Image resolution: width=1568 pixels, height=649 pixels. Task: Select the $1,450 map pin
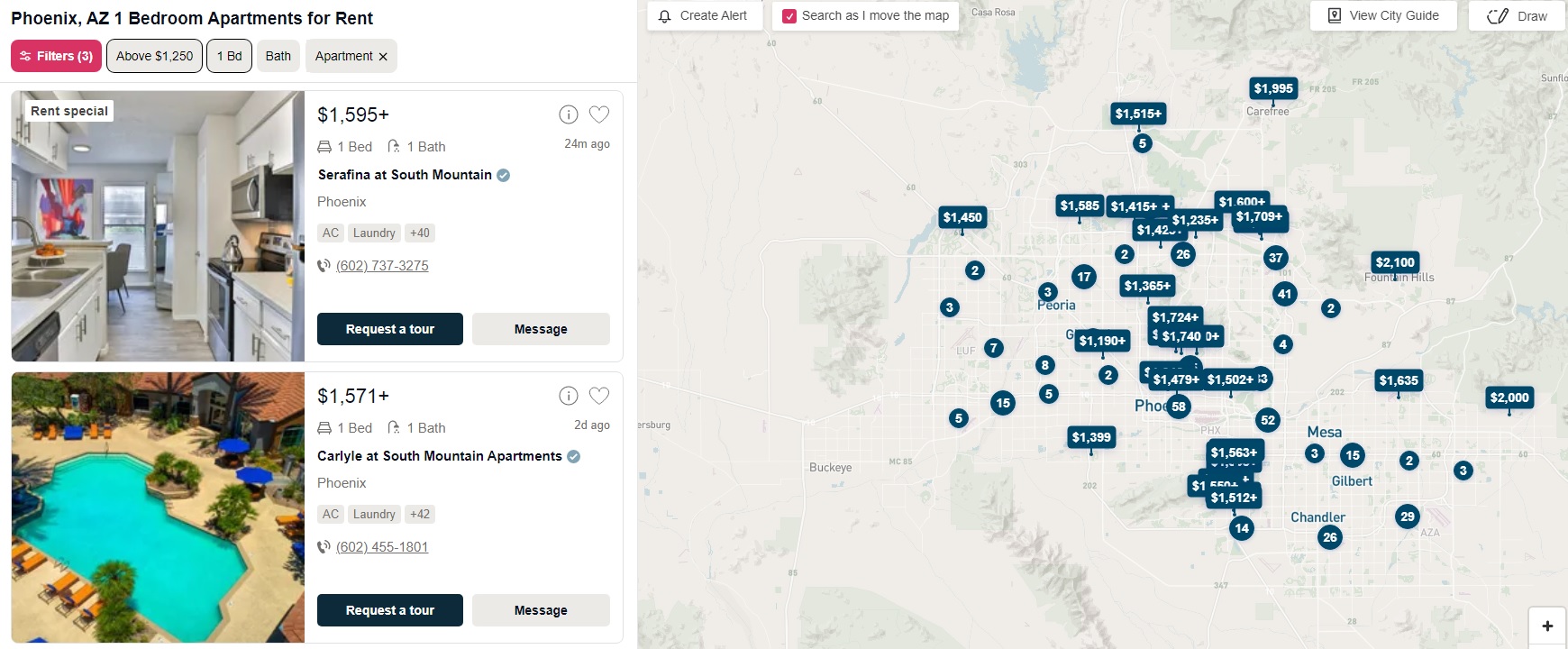(962, 217)
